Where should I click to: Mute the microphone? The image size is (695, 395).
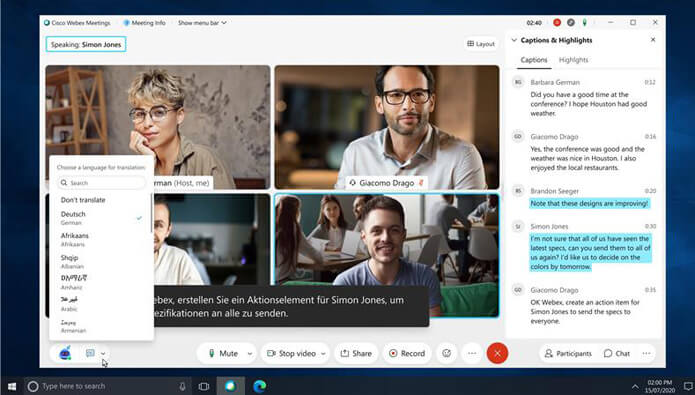click(223, 353)
